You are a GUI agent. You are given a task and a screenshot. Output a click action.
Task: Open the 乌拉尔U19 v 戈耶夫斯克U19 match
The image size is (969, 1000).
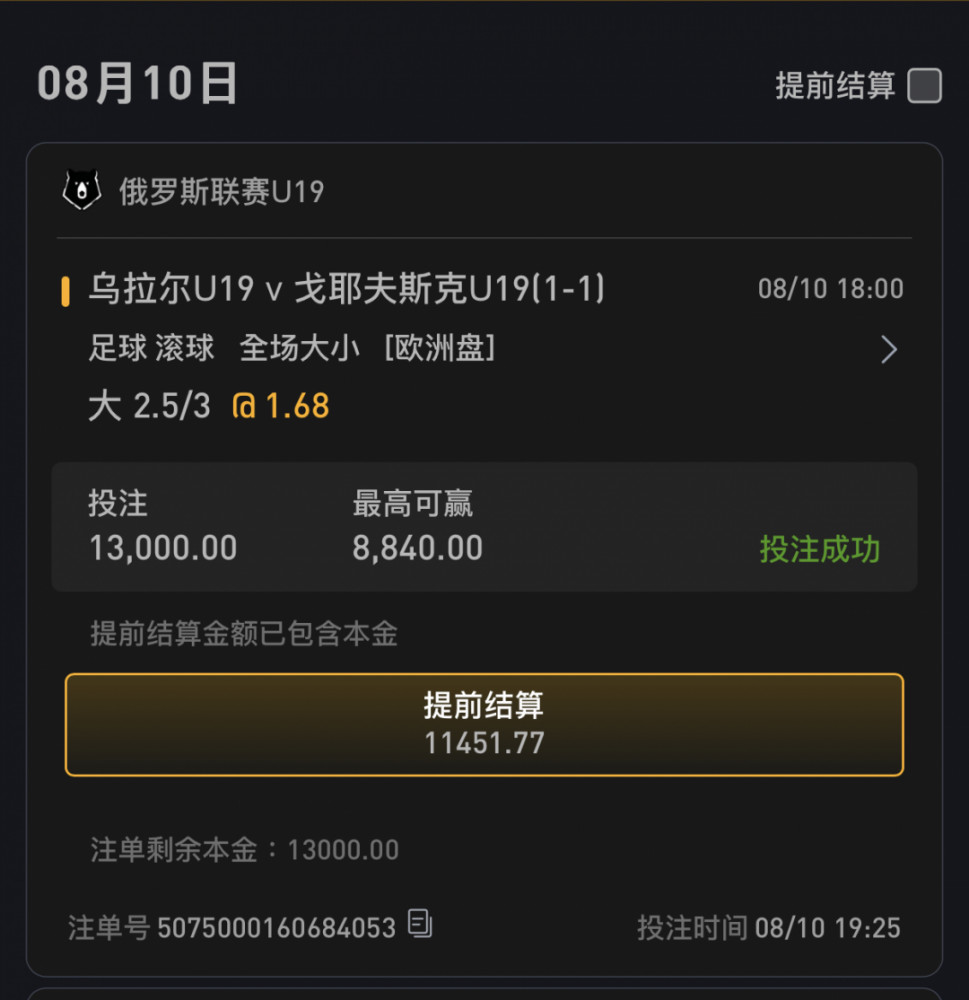coord(346,288)
